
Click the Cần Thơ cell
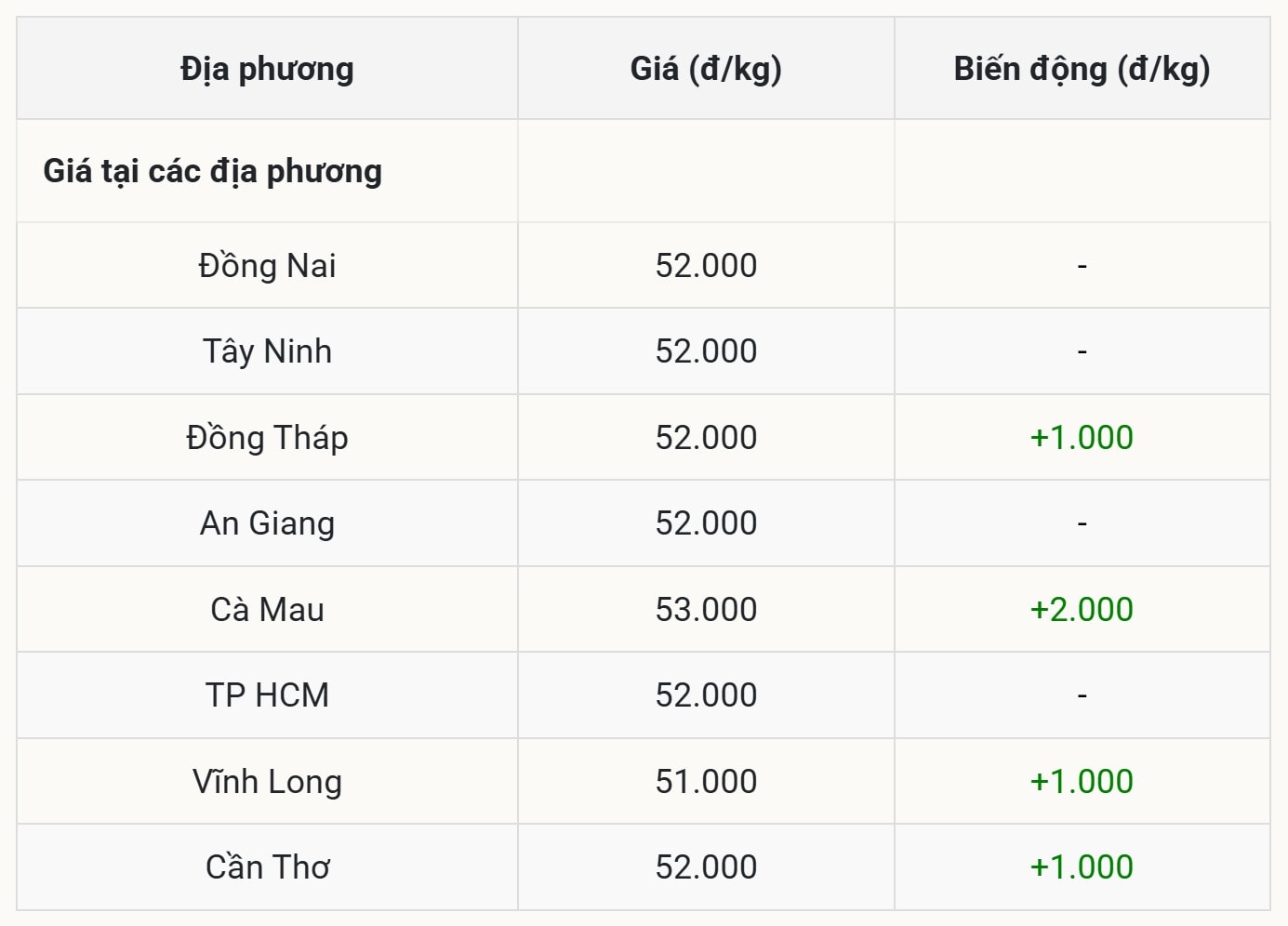click(x=267, y=867)
